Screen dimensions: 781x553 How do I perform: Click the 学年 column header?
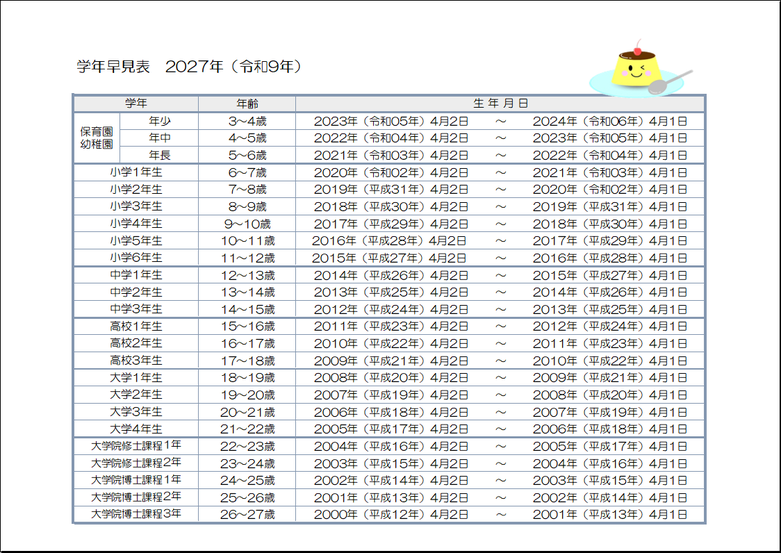tap(136, 103)
